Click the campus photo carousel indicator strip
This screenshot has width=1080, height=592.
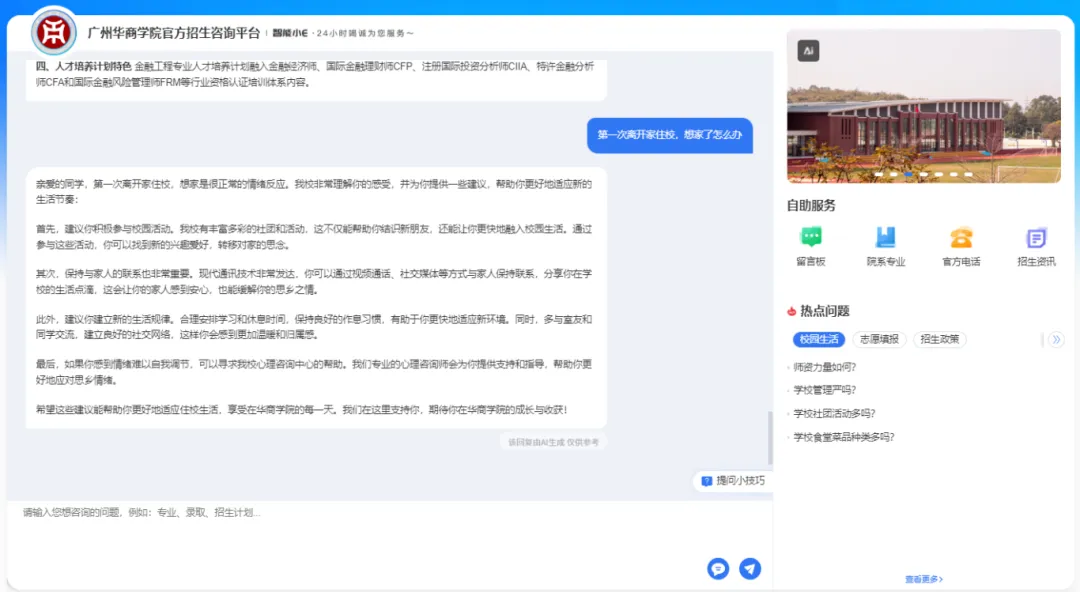tap(920, 174)
